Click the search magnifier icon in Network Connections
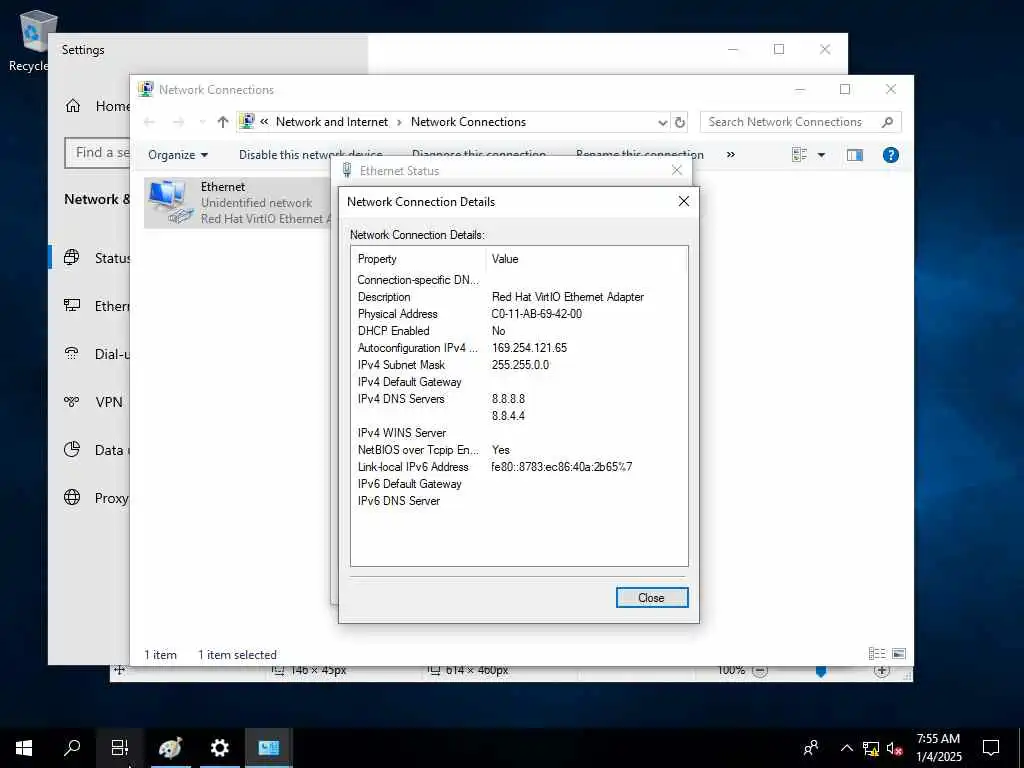 (x=887, y=122)
